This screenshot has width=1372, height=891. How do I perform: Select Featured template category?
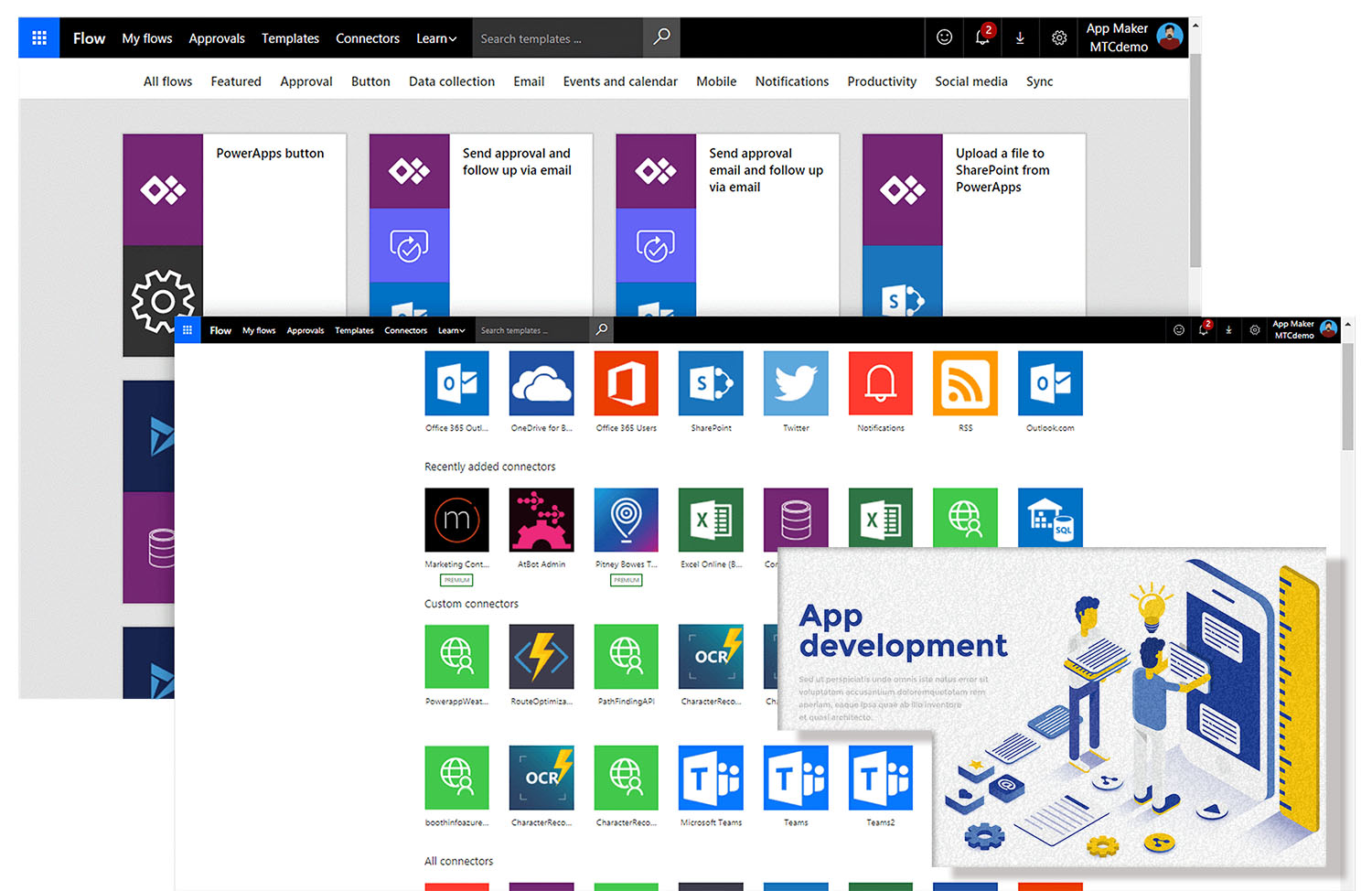(236, 81)
